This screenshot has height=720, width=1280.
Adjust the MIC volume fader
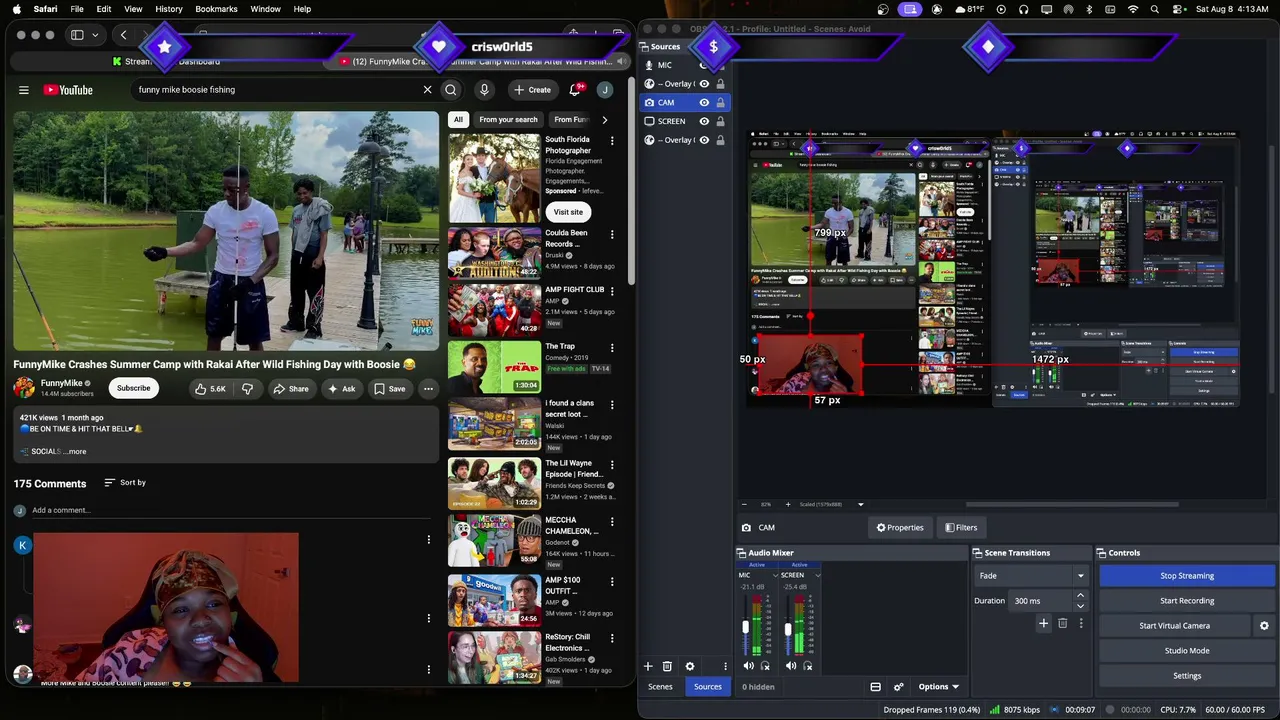coord(745,627)
